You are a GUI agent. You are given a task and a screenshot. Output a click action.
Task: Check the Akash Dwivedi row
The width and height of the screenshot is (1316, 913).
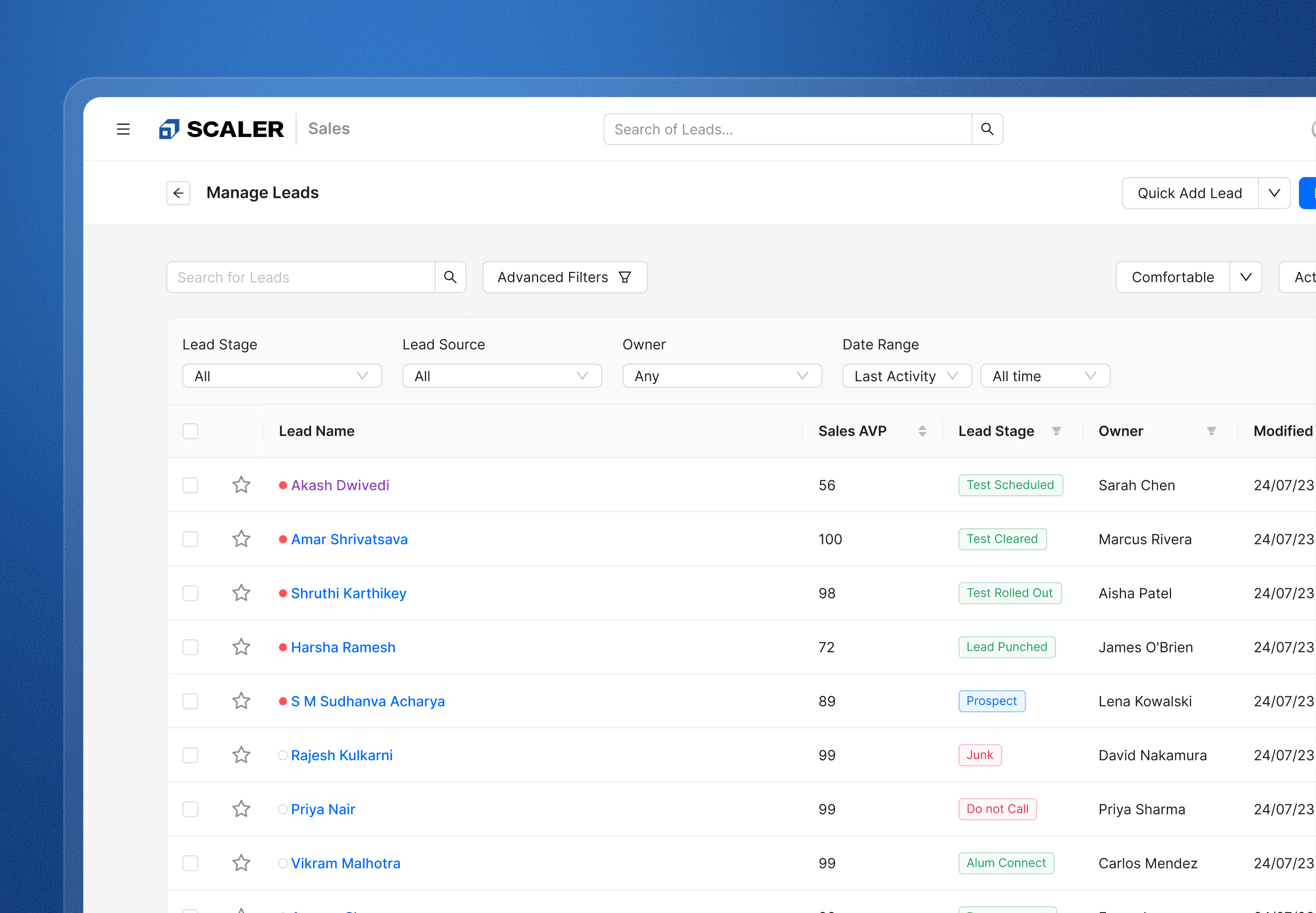[190, 485]
